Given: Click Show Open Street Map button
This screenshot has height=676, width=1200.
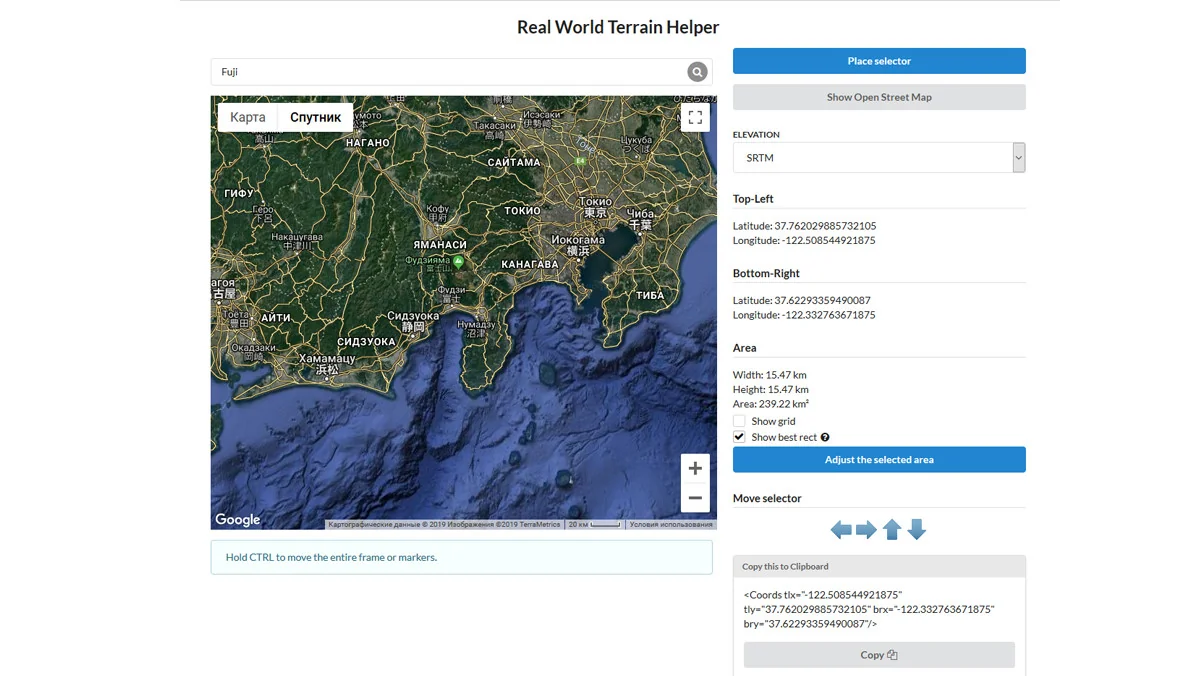Looking at the screenshot, I should click(879, 97).
